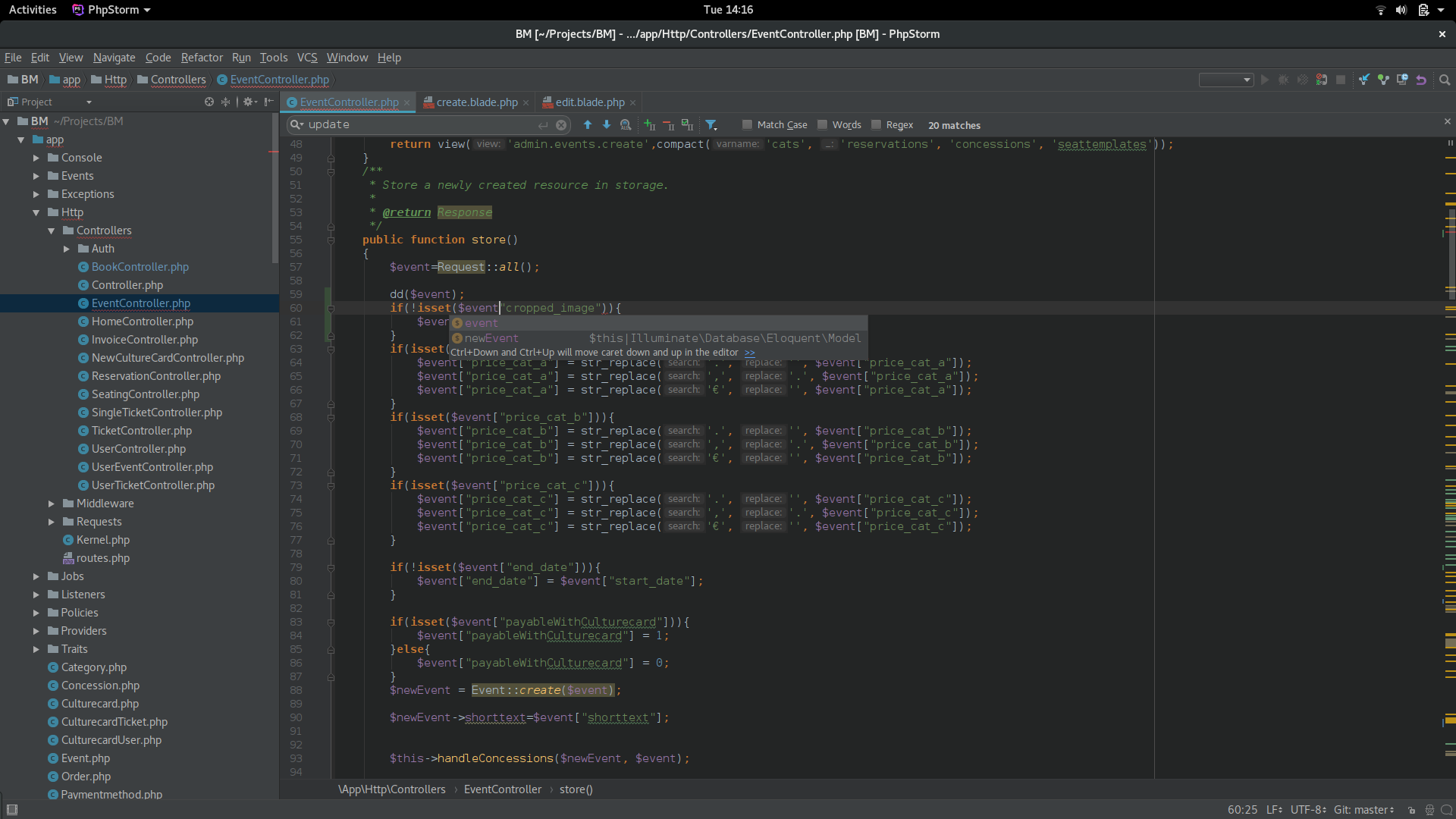Open Search Everywhere magnifier icon

click(x=1445, y=80)
